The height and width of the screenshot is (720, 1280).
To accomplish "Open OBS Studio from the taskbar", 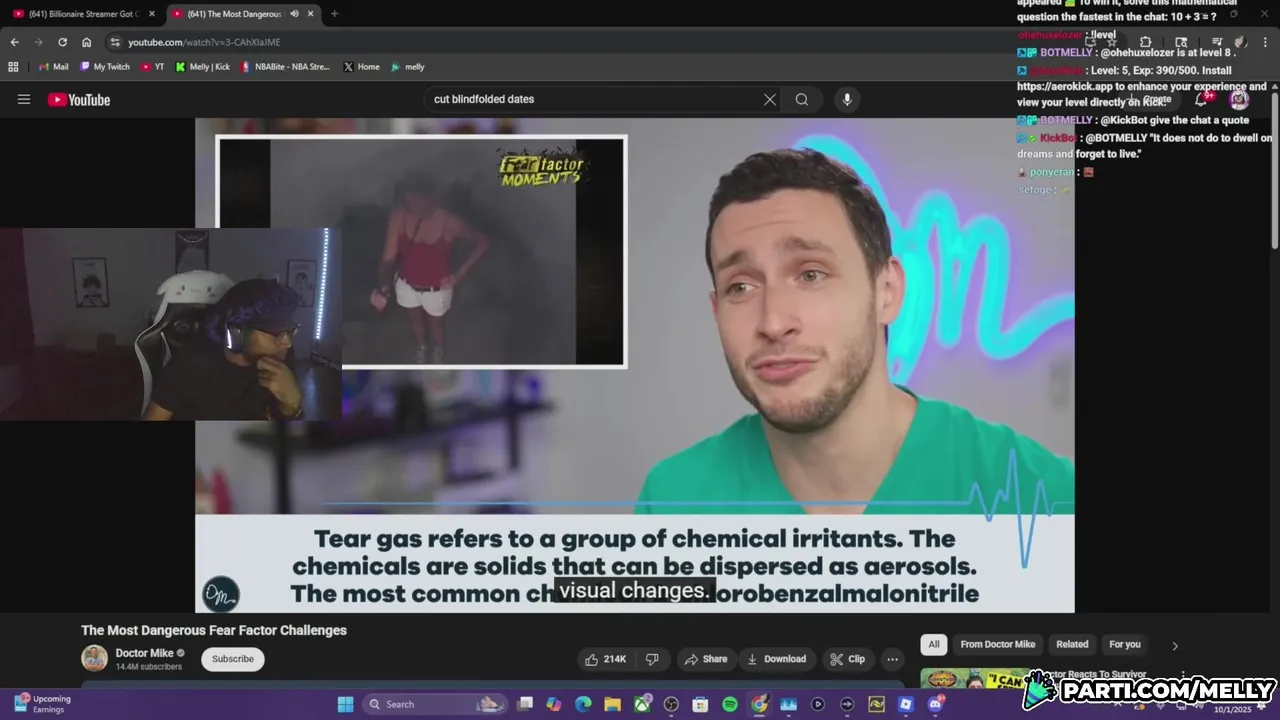I will (x=671, y=704).
